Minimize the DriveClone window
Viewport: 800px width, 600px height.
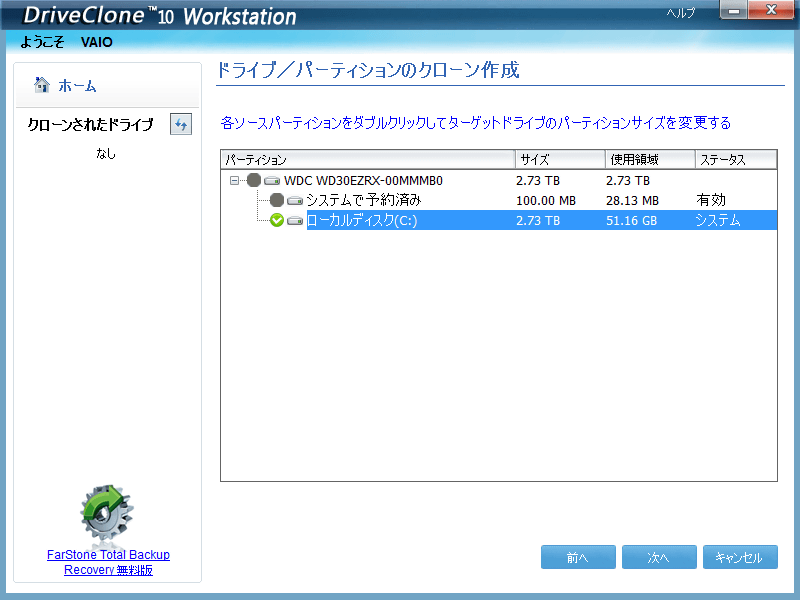pos(734,10)
